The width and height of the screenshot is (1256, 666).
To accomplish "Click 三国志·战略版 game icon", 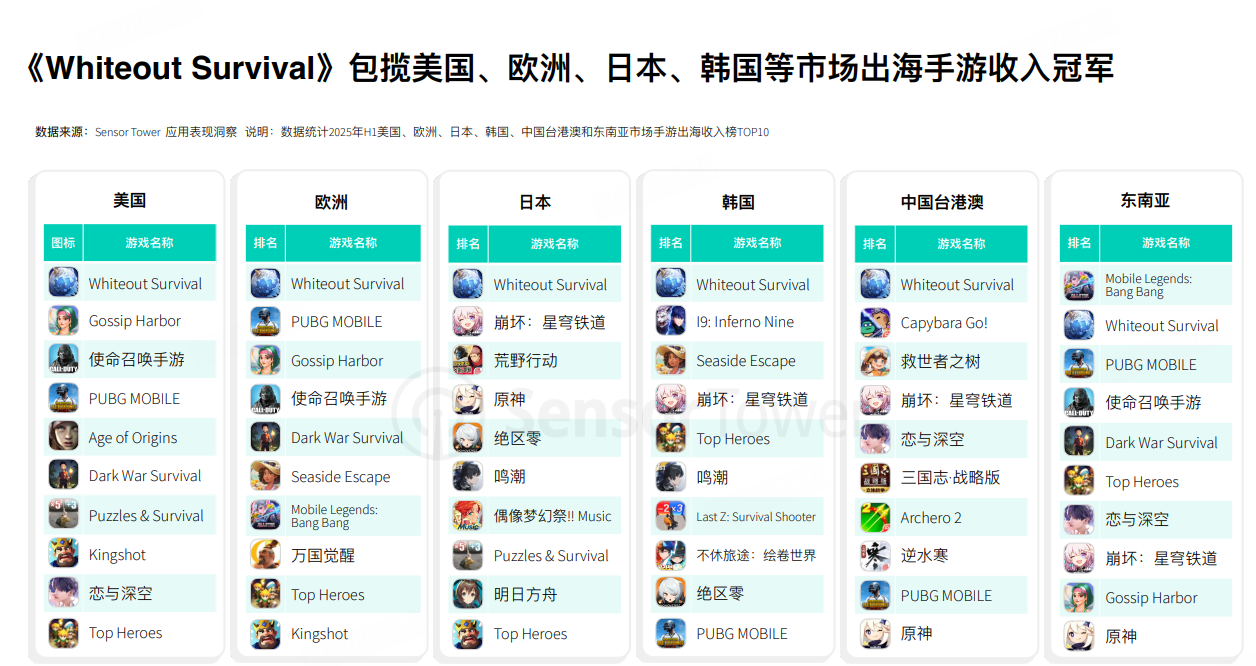I will (x=875, y=478).
